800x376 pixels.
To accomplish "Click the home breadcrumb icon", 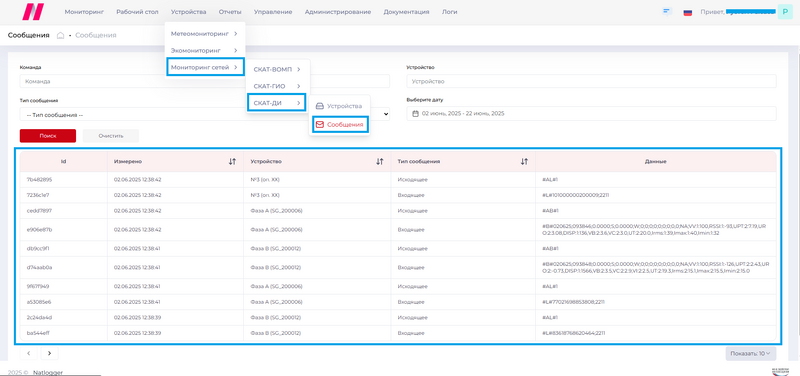I will pyautogui.click(x=60, y=35).
